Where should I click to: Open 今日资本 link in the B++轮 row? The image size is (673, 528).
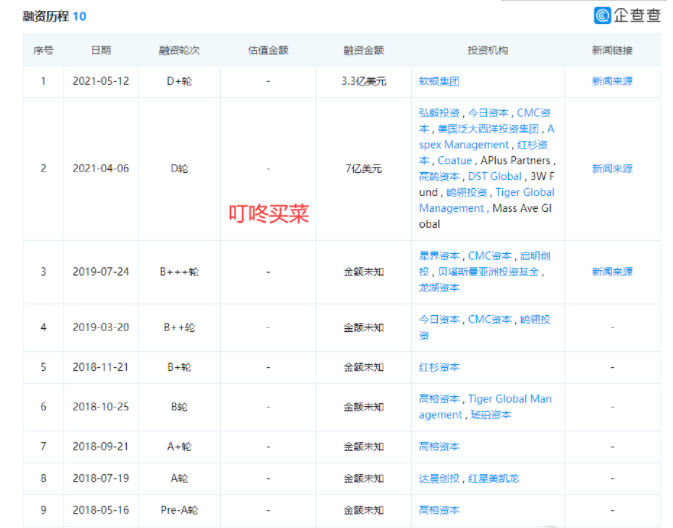pos(439,319)
